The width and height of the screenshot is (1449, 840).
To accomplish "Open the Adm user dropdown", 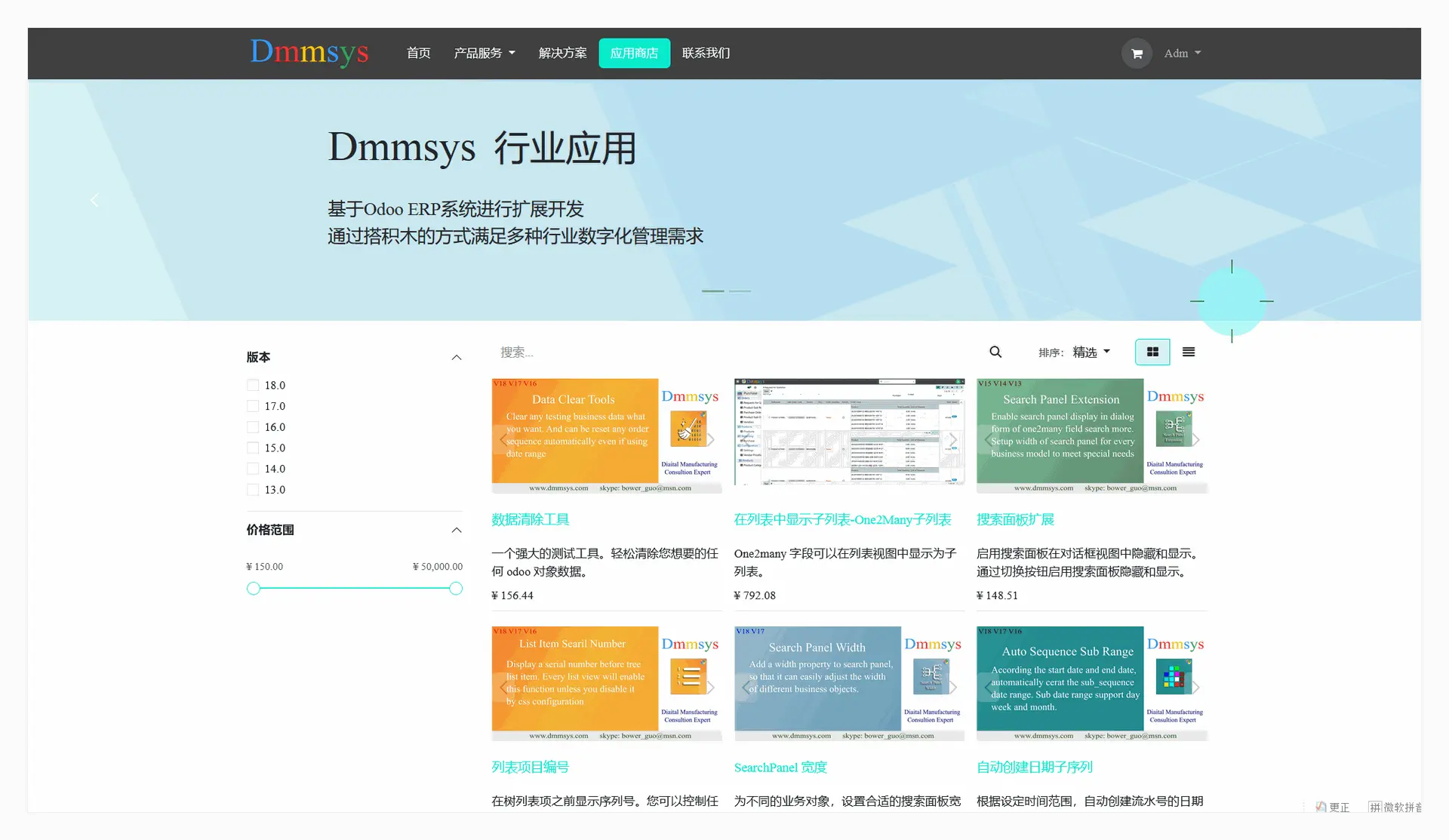I will pyautogui.click(x=1182, y=54).
